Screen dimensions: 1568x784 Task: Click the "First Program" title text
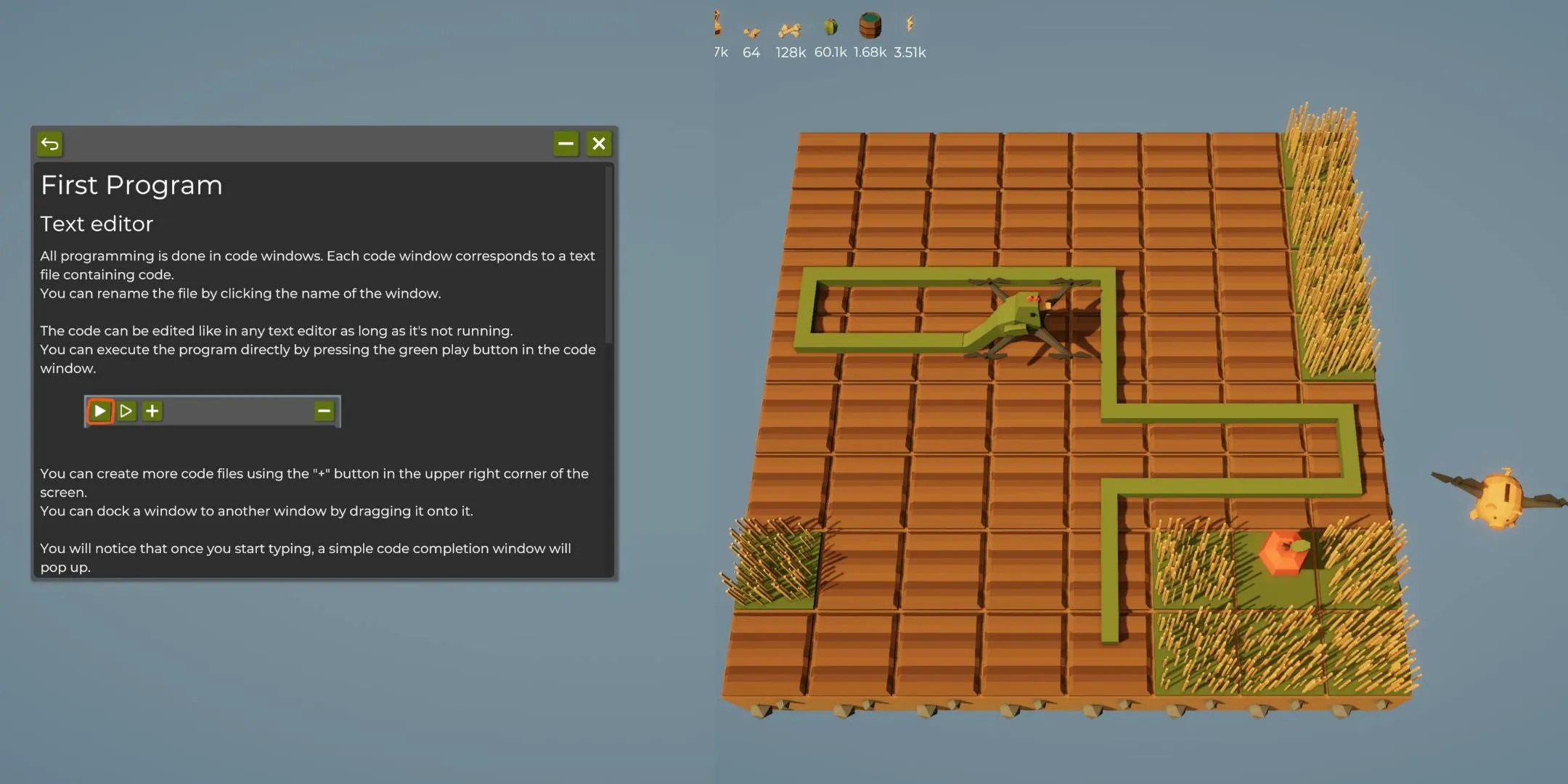[x=131, y=185]
